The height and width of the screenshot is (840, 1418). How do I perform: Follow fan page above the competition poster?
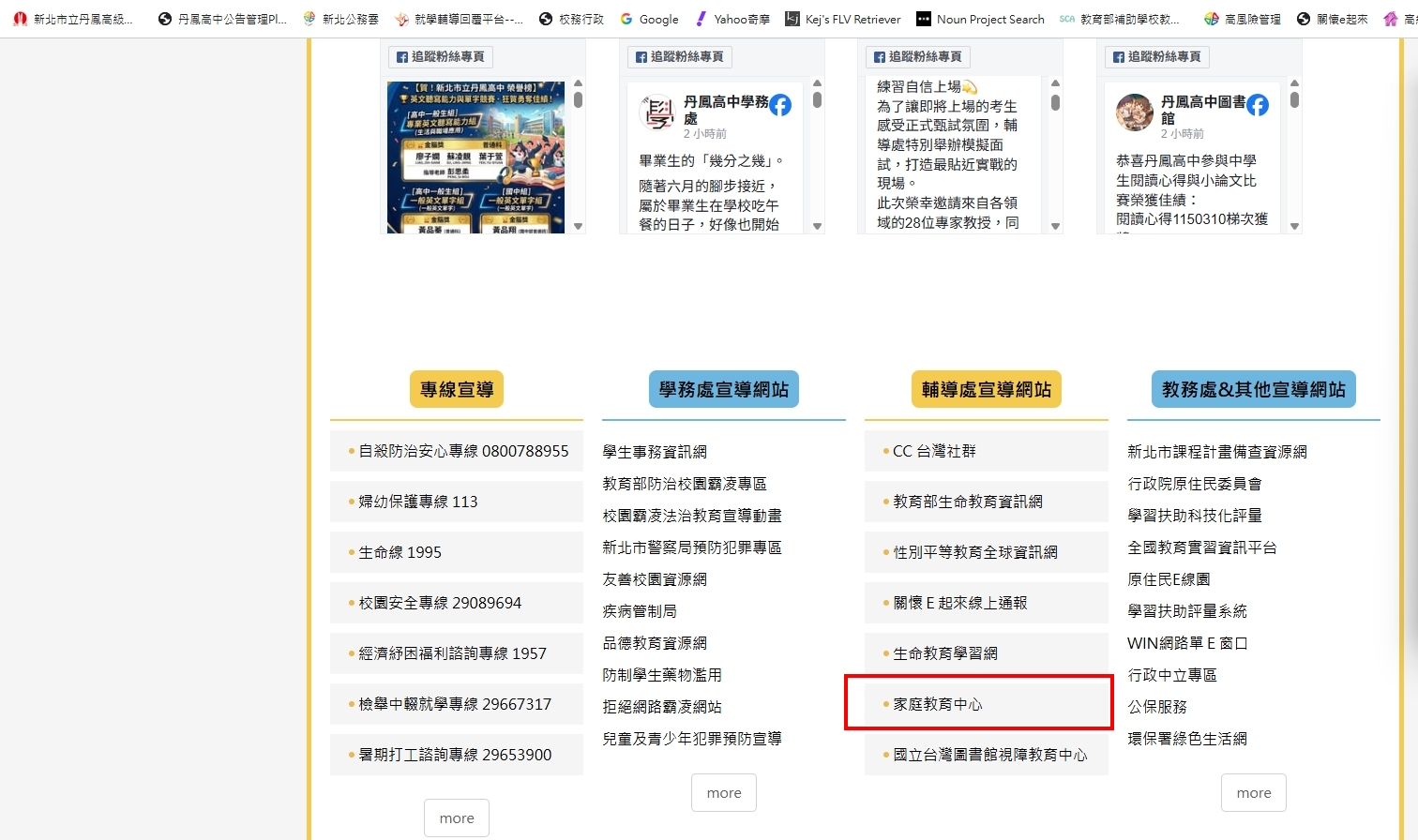[441, 57]
